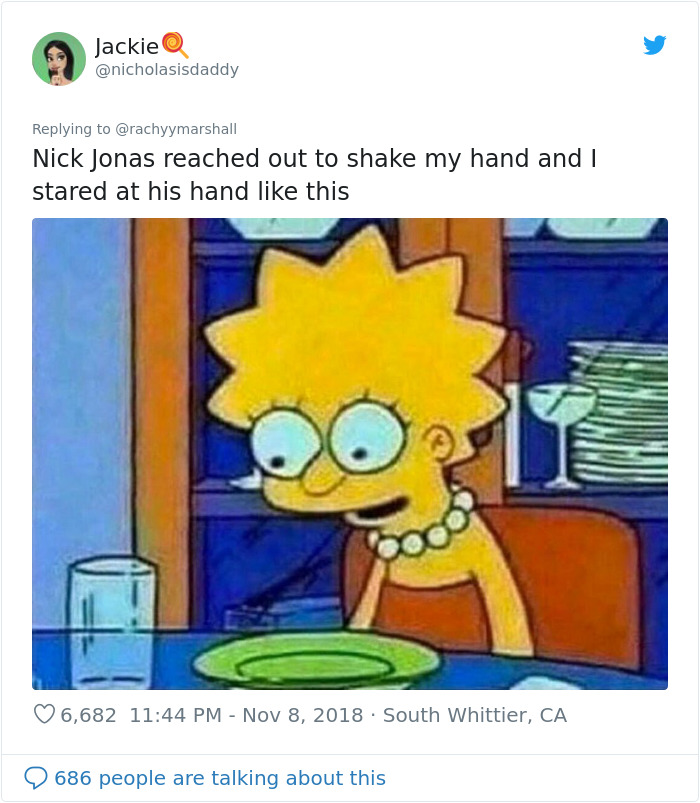Open "686 people are talking about this"
This screenshot has height=803, width=700.
tap(220, 778)
